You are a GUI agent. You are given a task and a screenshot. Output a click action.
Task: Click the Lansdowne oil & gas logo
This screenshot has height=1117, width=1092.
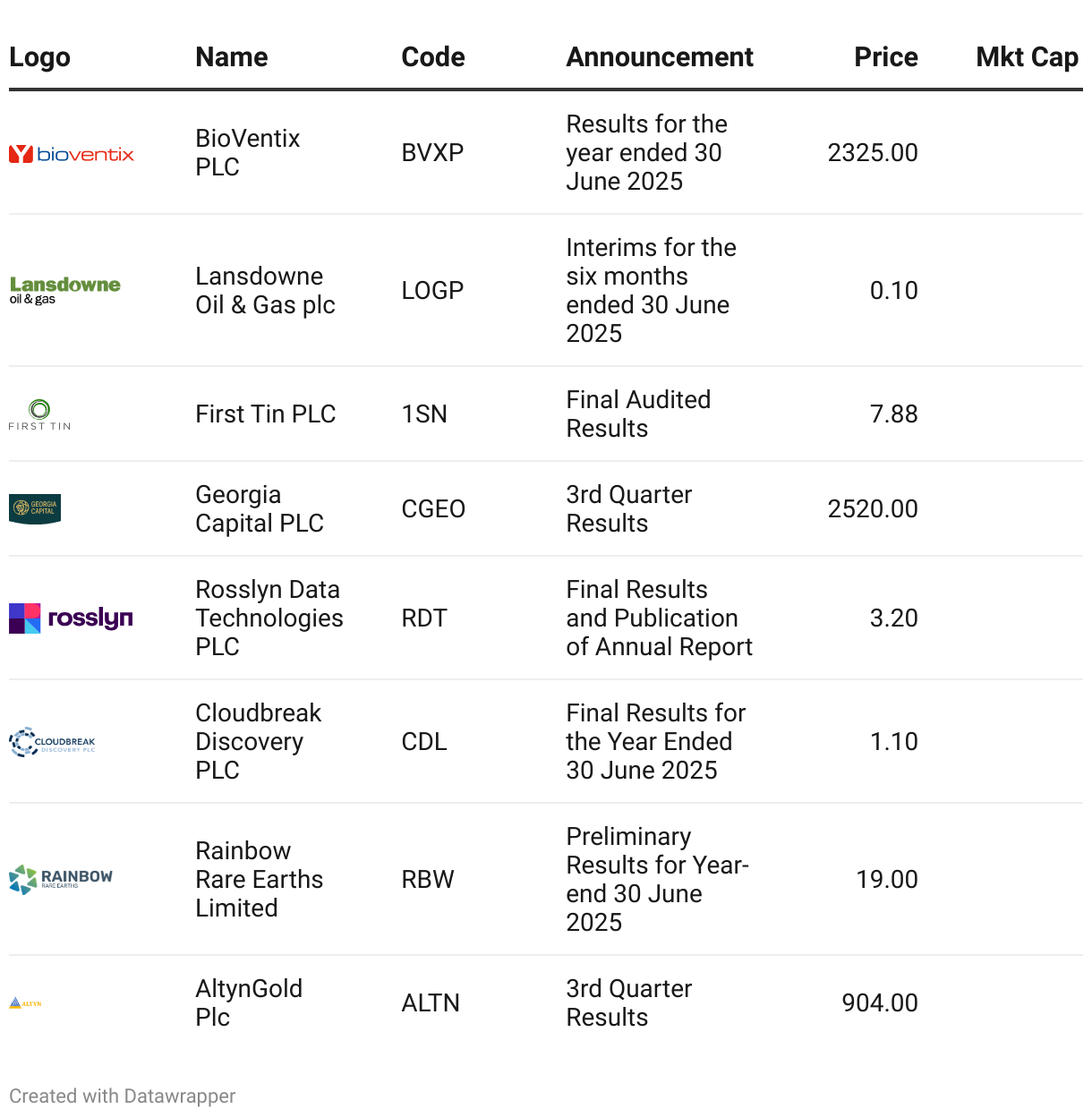64,290
